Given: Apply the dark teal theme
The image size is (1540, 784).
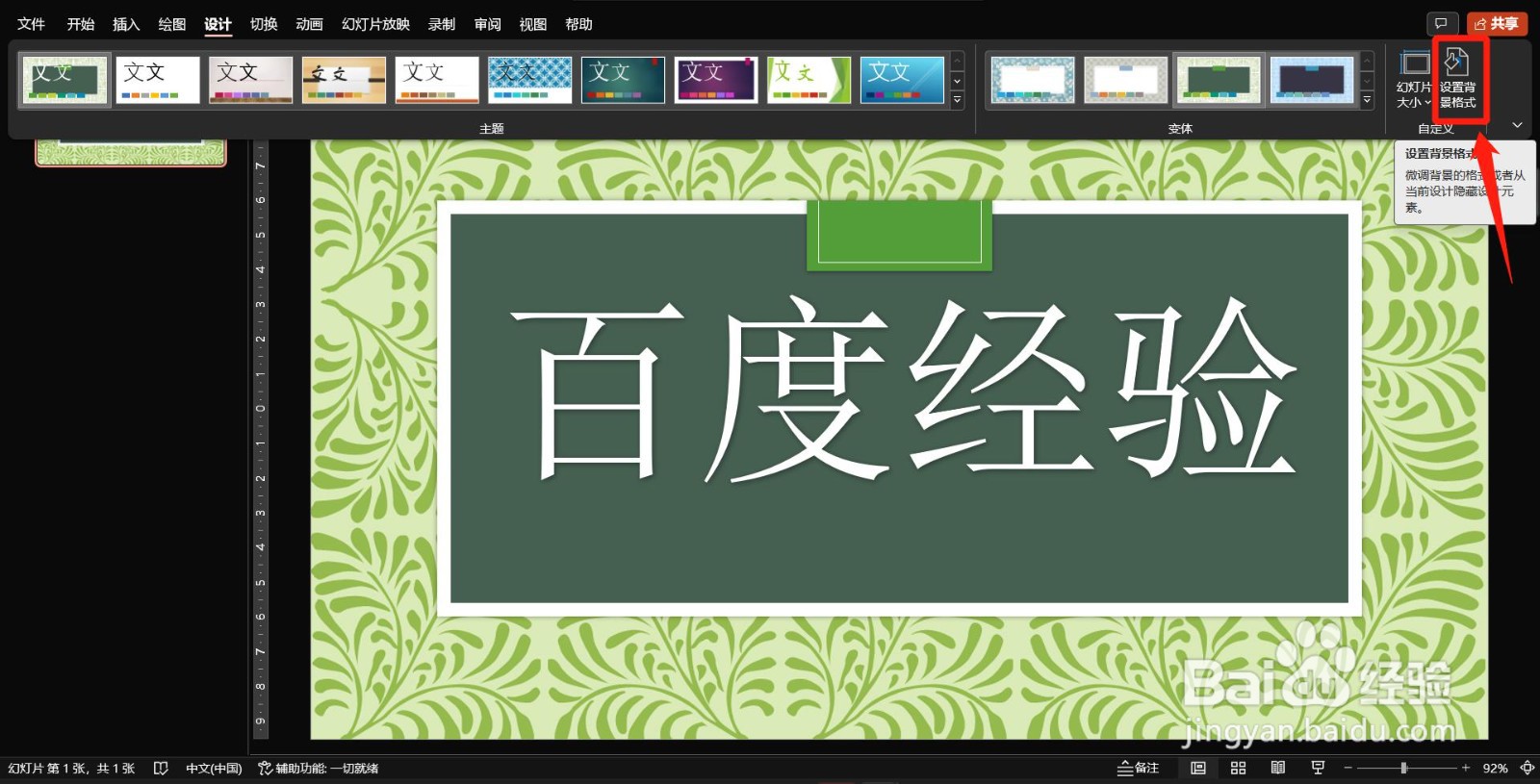Looking at the screenshot, I should 623,80.
